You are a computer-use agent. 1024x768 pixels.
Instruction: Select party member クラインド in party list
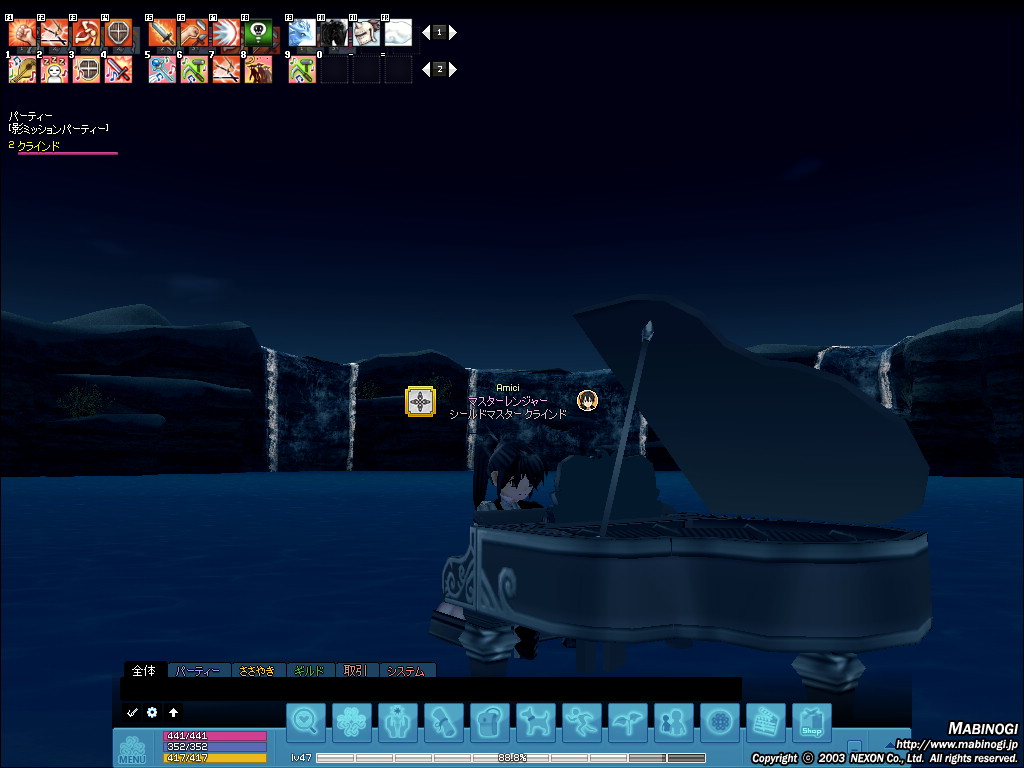40,146
